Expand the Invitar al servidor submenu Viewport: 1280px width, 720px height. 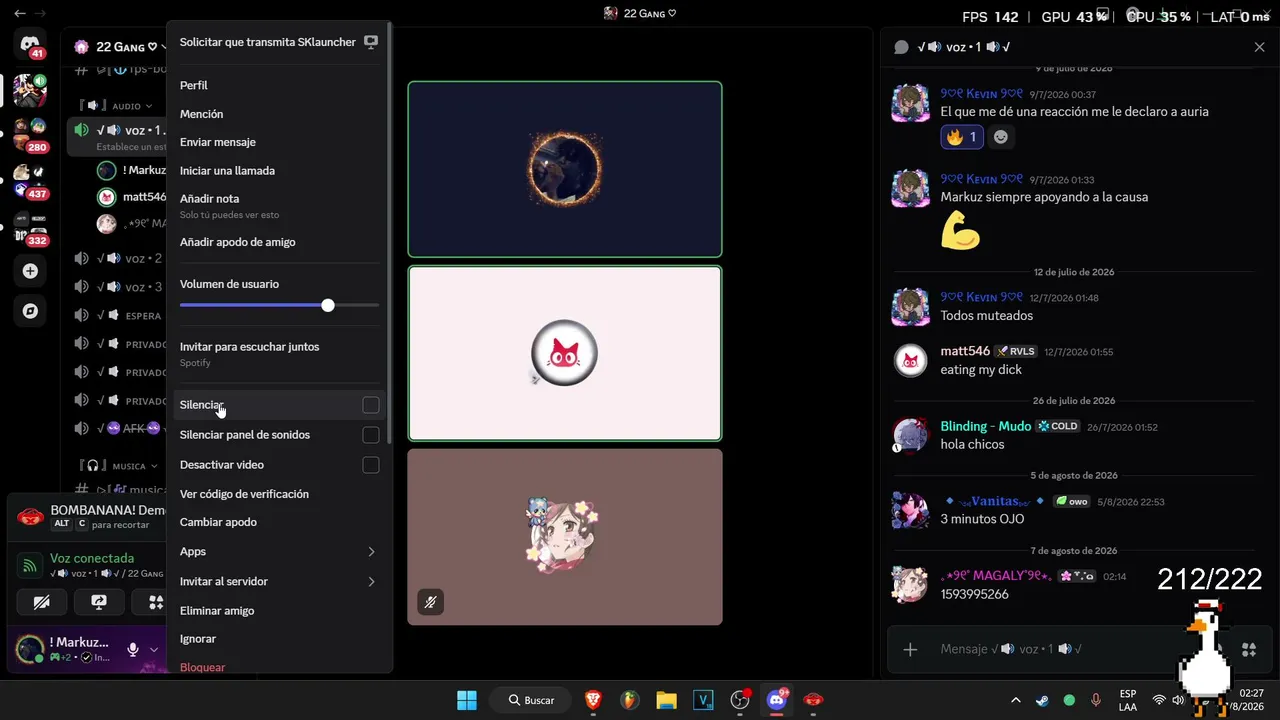point(371,581)
